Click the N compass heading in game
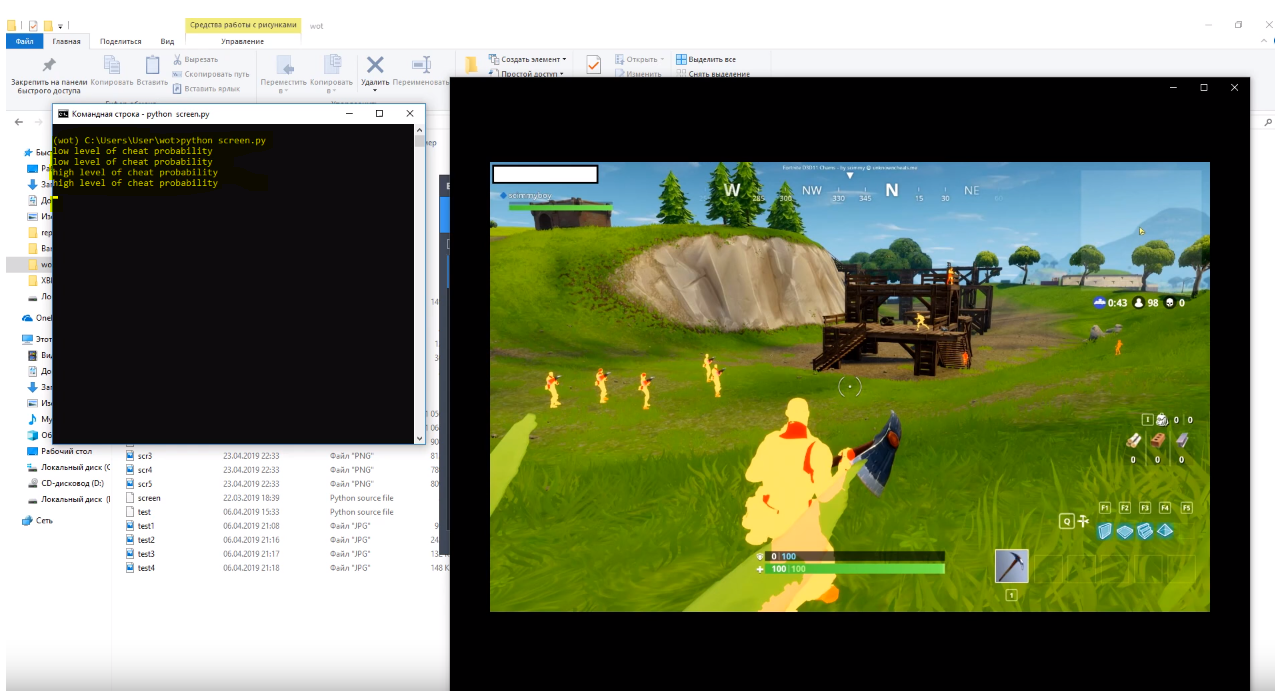Screen dimensions: 1275x691 coord(892,190)
